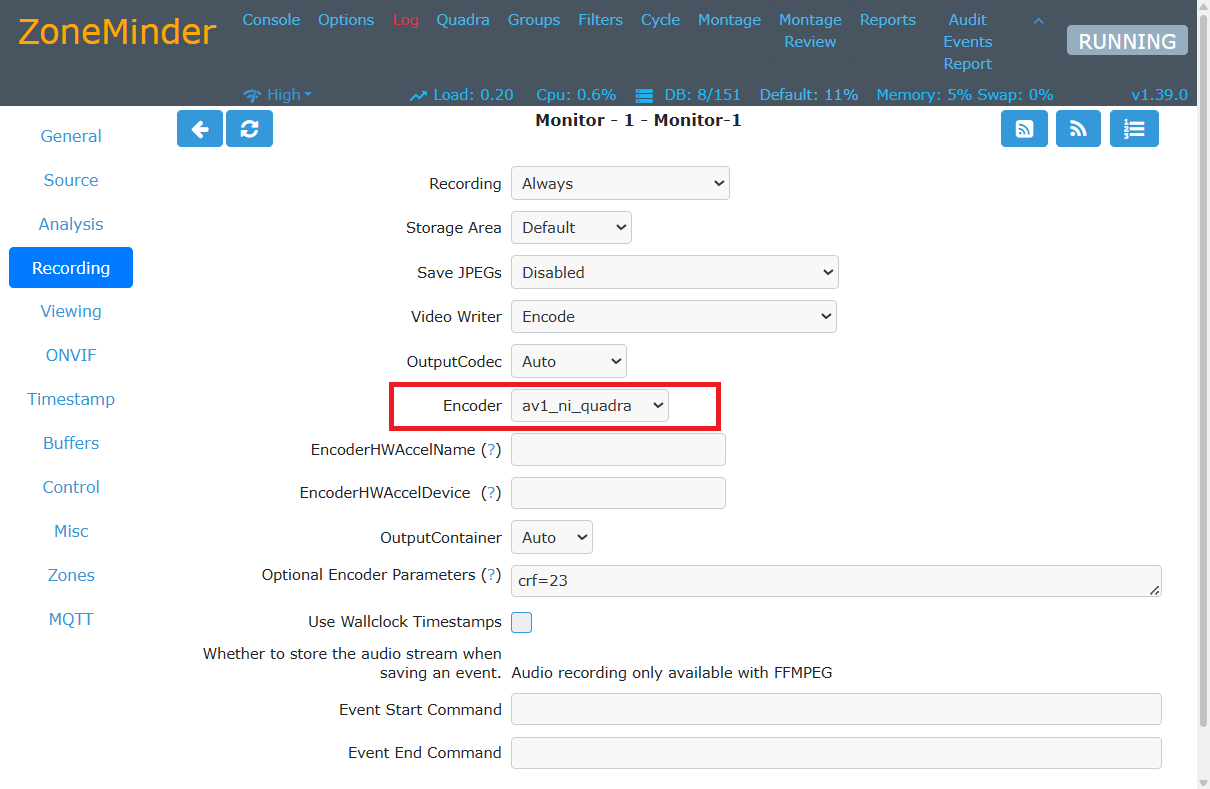The width and height of the screenshot is (1210, 789).
Task: Click the help question mark beside EncoderHWAccelDevice
Action: point(491,493)
